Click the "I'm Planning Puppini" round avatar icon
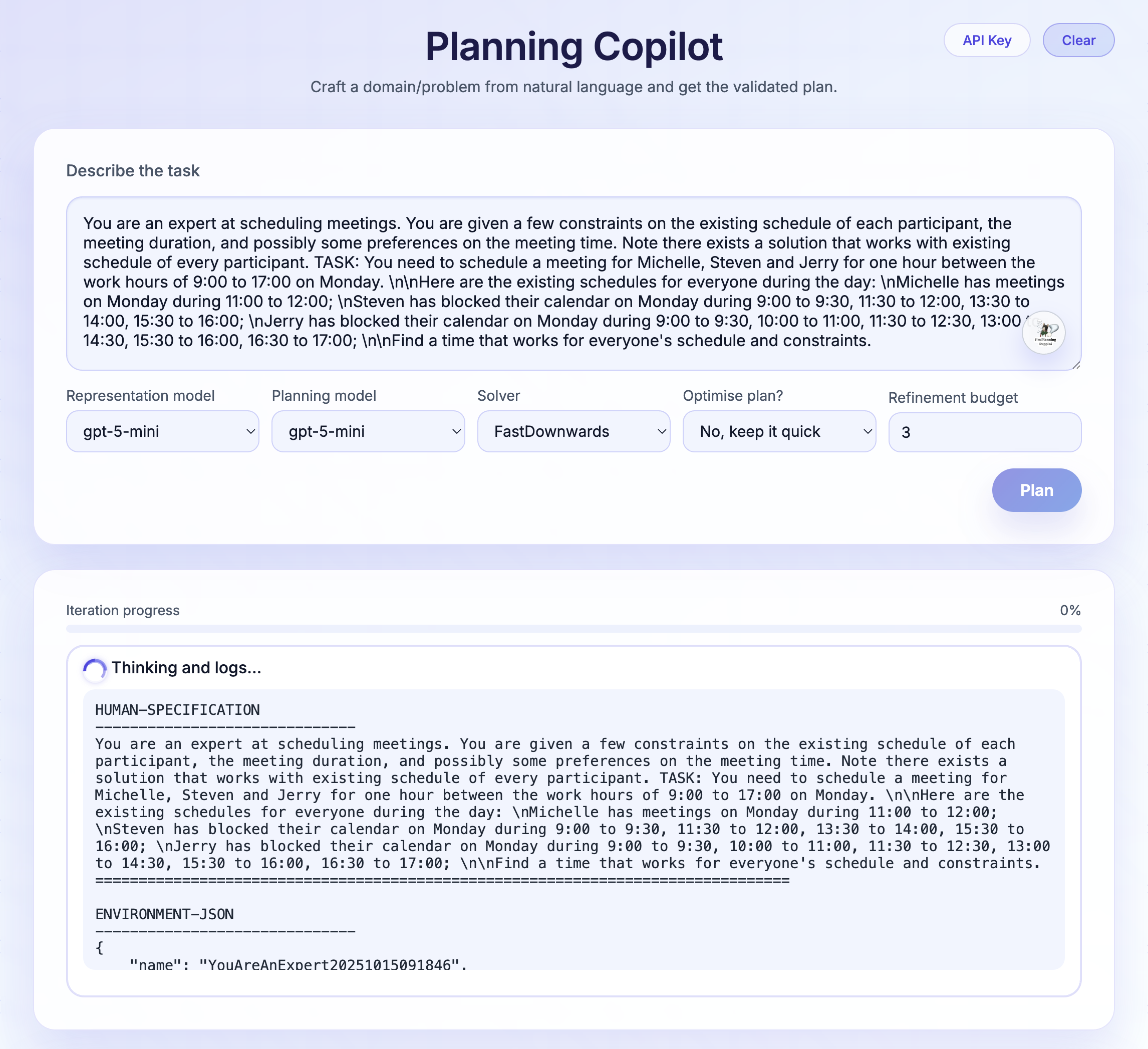Screen dimensions: 1148x1049 coord(1043,333)
